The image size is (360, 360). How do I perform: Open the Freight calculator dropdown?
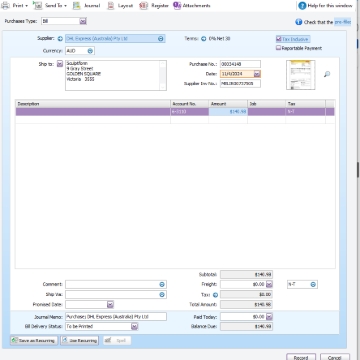click(269, 284)
